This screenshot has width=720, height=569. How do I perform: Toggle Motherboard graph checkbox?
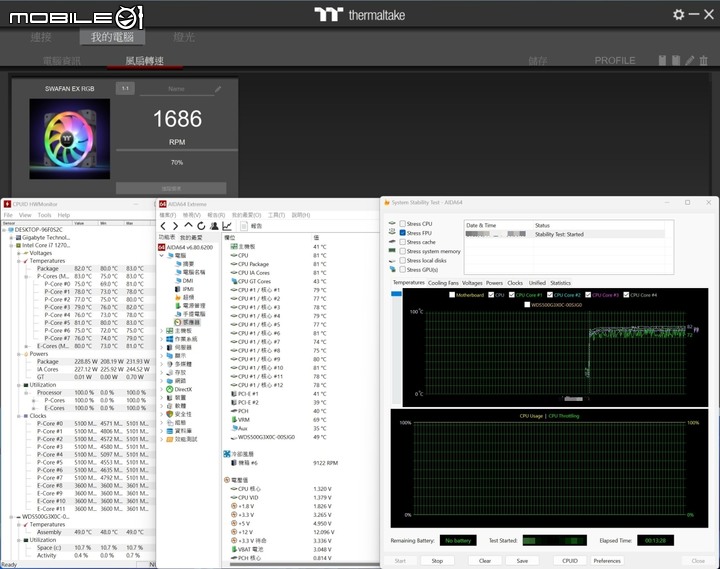click(452, 295)
